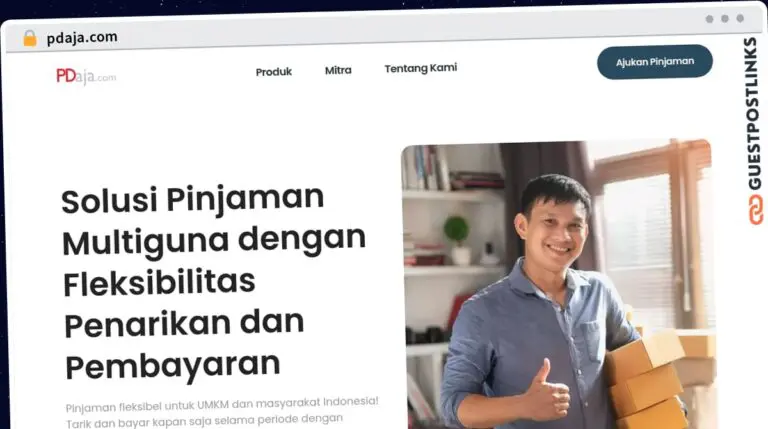The width and height of the screenshot is (768, 429).
Task: Click the Fleksibilitas heading line
Action: [159, 283]
